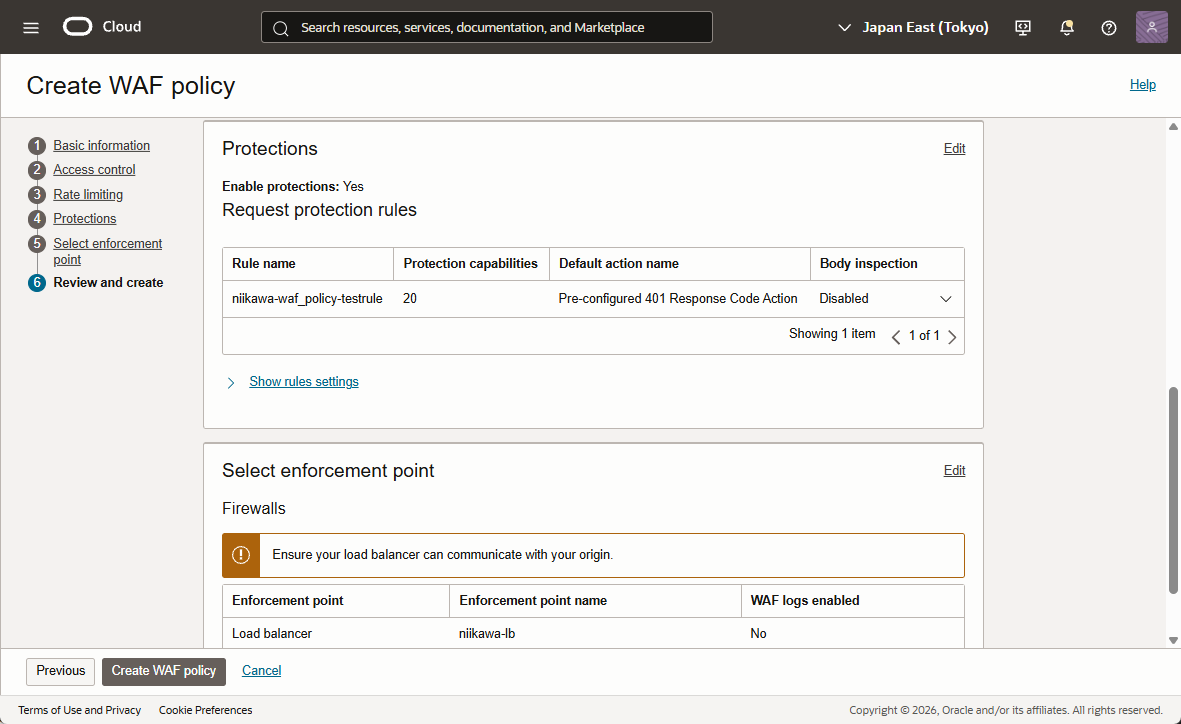Click the Previous button

(x=61, y=671)
